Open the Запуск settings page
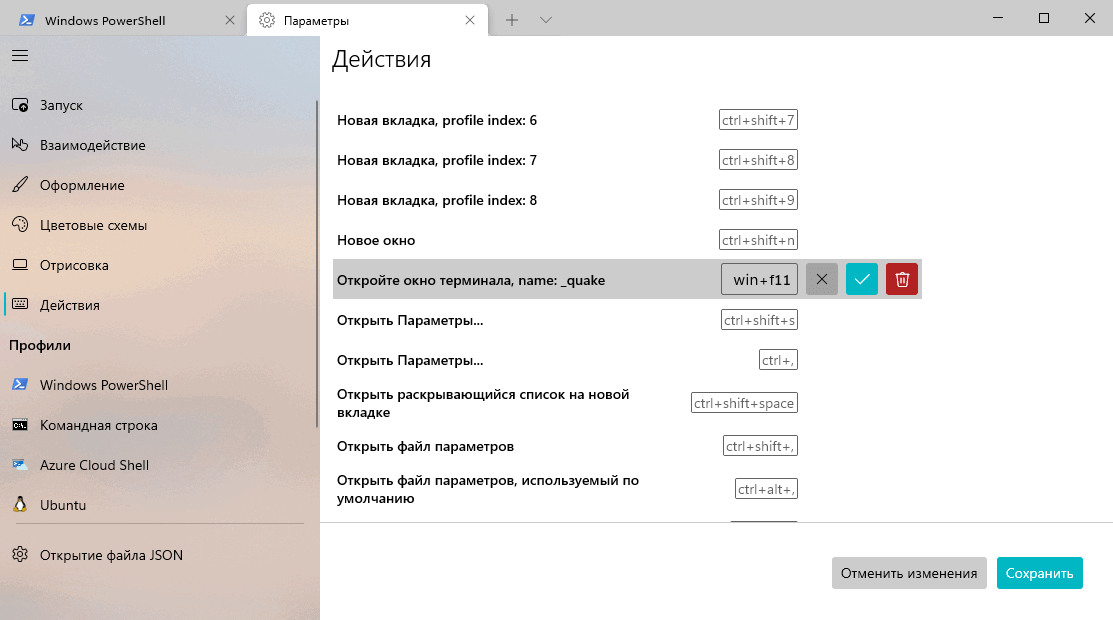The height and width of the screenshot is (620, 1113). [x=158, y=105]
